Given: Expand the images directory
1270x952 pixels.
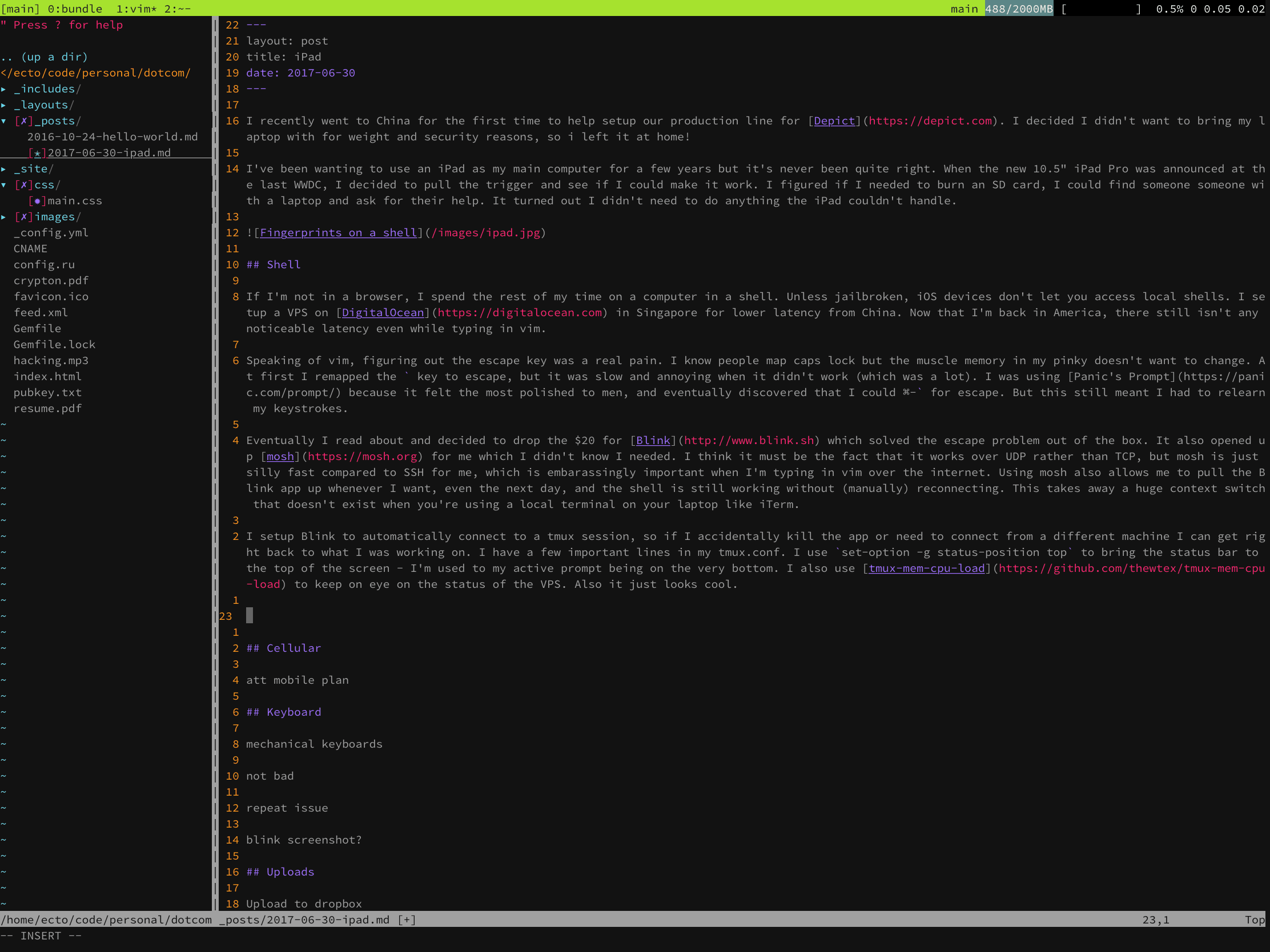Looking at the screenshot, I should point(4,216).
